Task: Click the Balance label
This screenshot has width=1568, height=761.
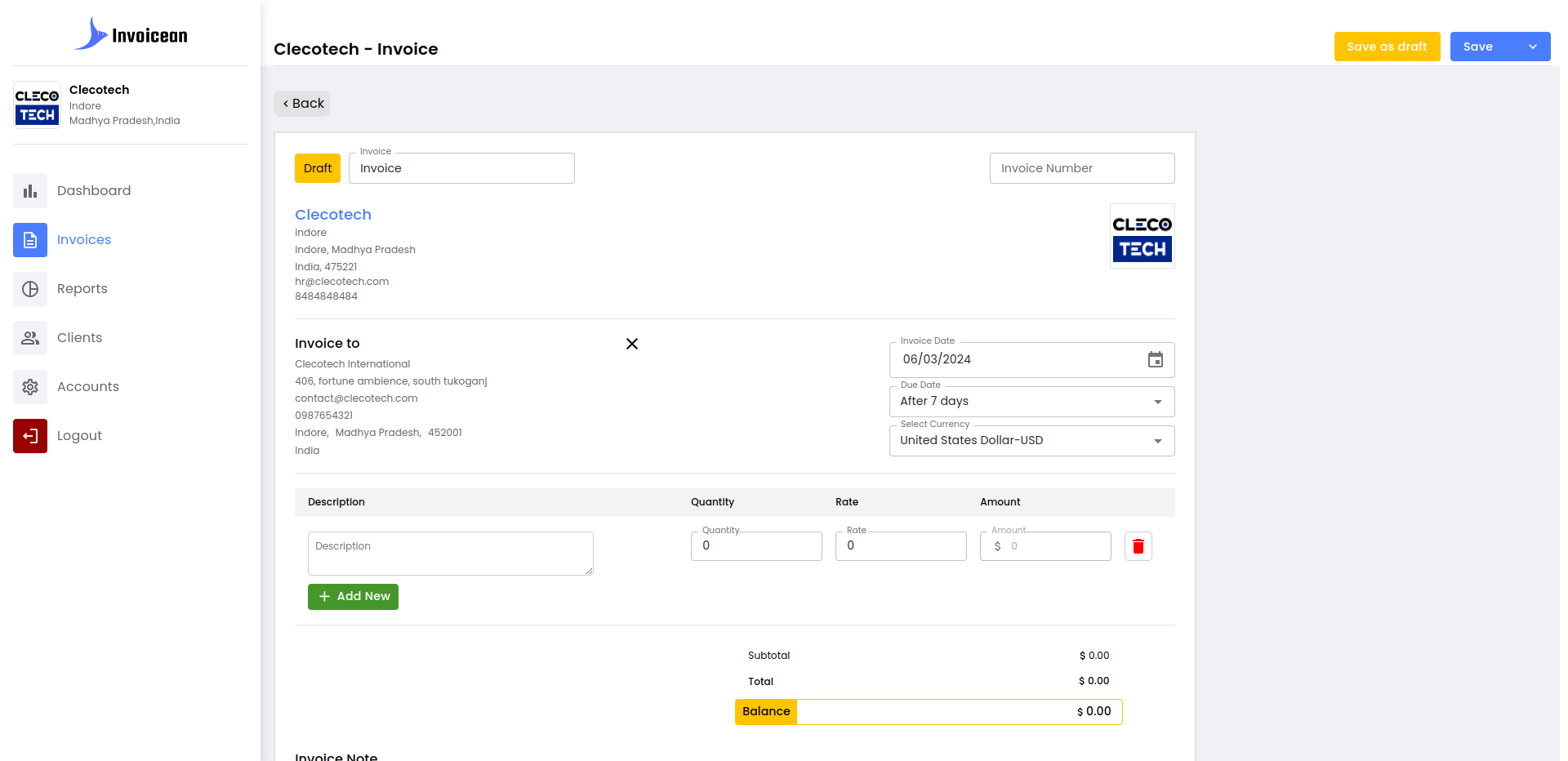Action: tap(766, 712)
